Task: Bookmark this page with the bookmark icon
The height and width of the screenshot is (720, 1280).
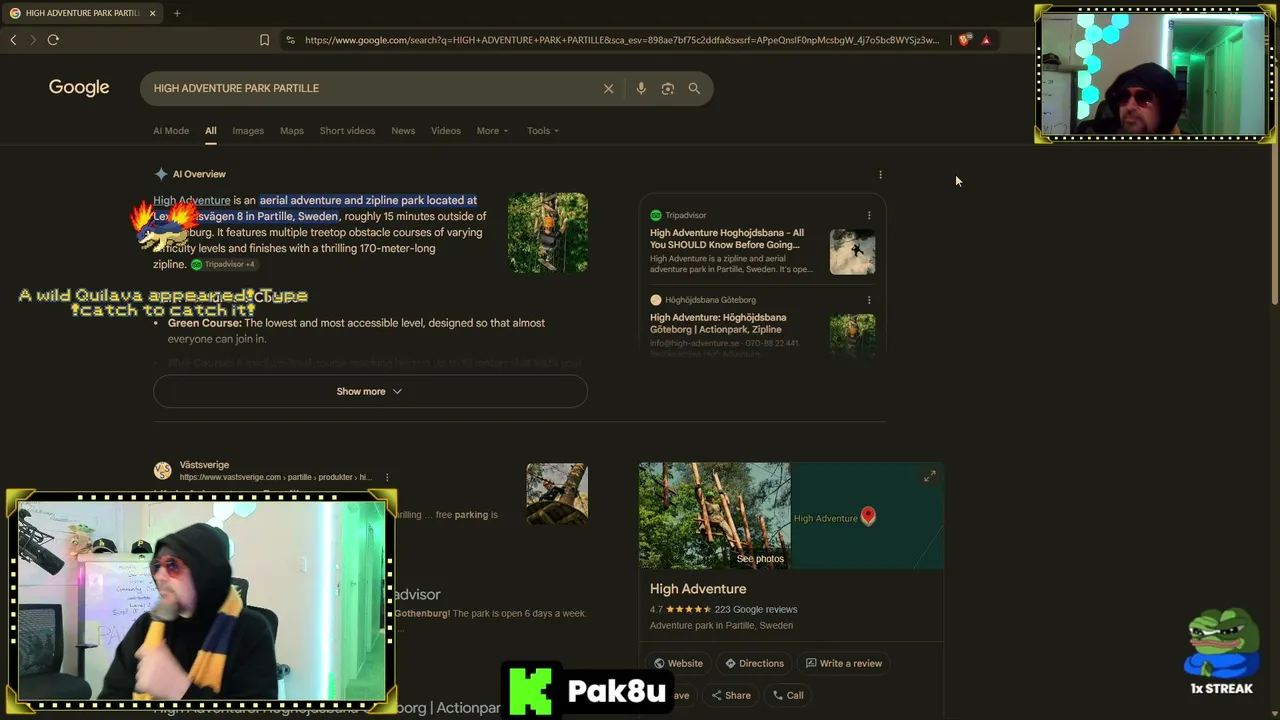Action: point(264,40)
